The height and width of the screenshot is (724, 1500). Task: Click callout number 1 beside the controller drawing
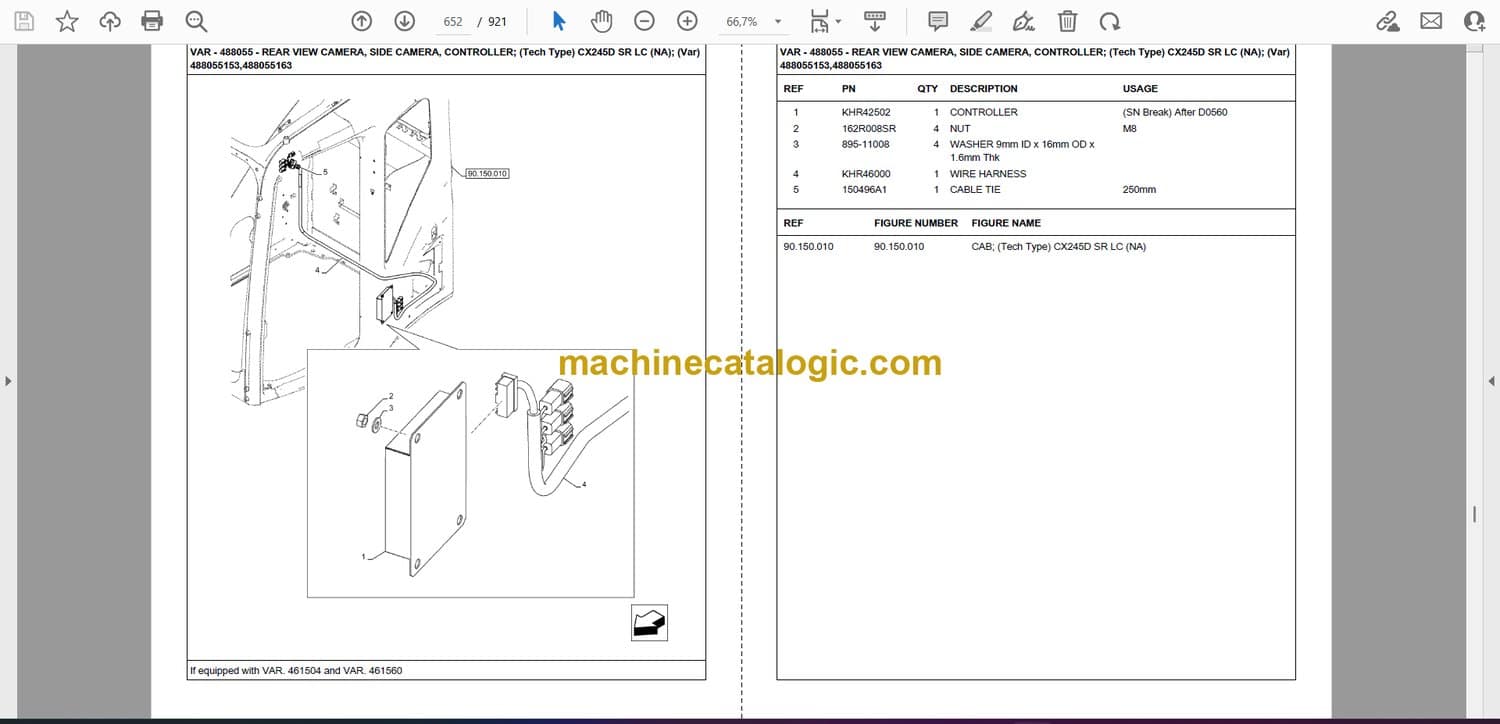(364, 557)
